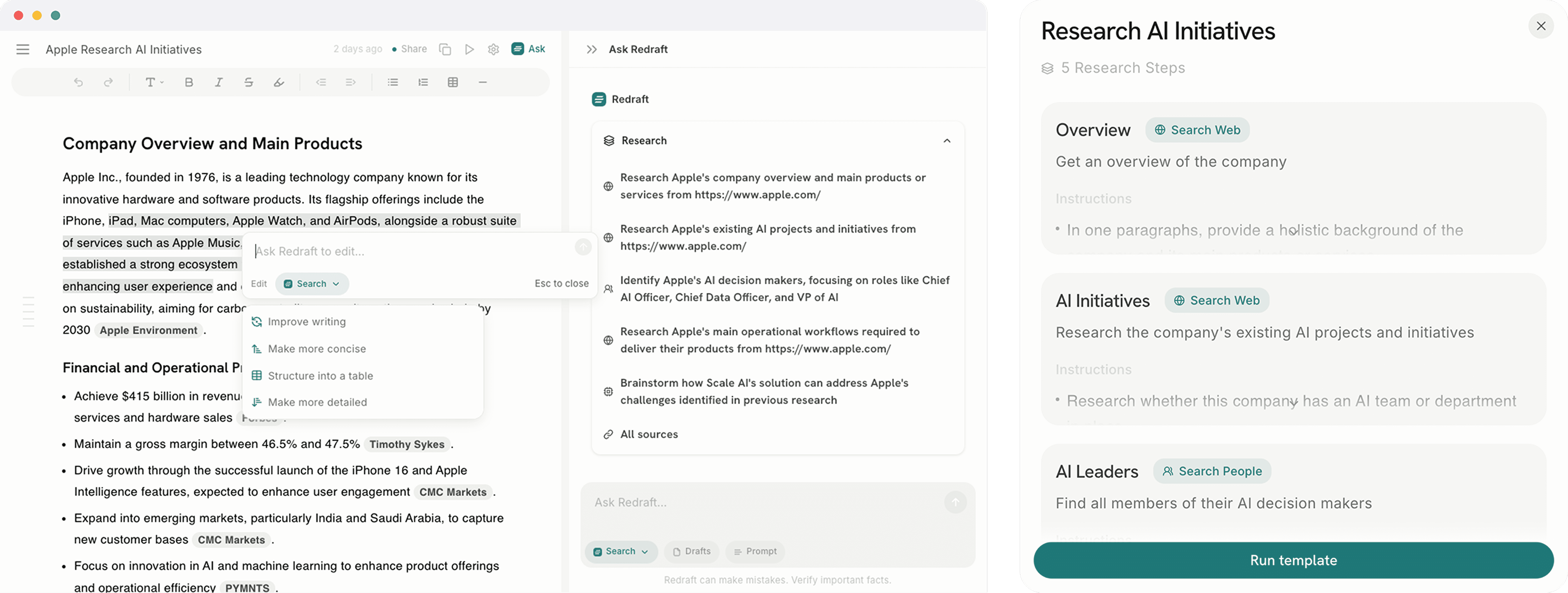Click the undo arrow icon
This screenshot has height=593, width=1568.
point(78,82)
